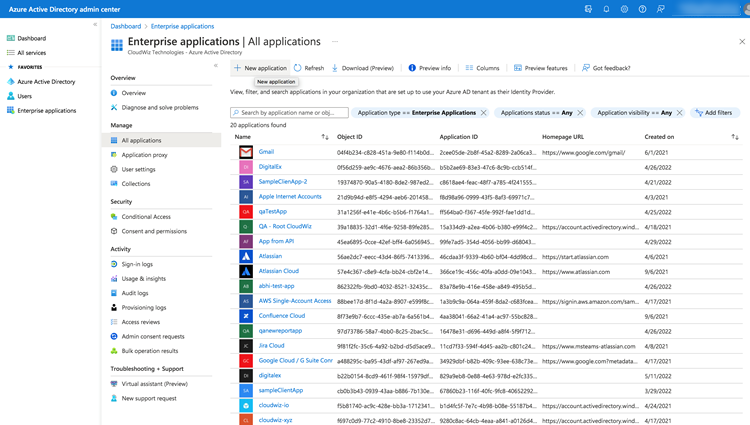Open Sign-in logs under Activity

[x=137, y=264]
